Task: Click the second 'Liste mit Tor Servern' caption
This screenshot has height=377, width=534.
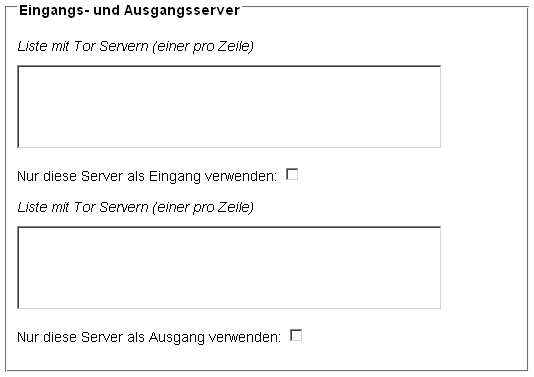Action: [x=136, y=207]
